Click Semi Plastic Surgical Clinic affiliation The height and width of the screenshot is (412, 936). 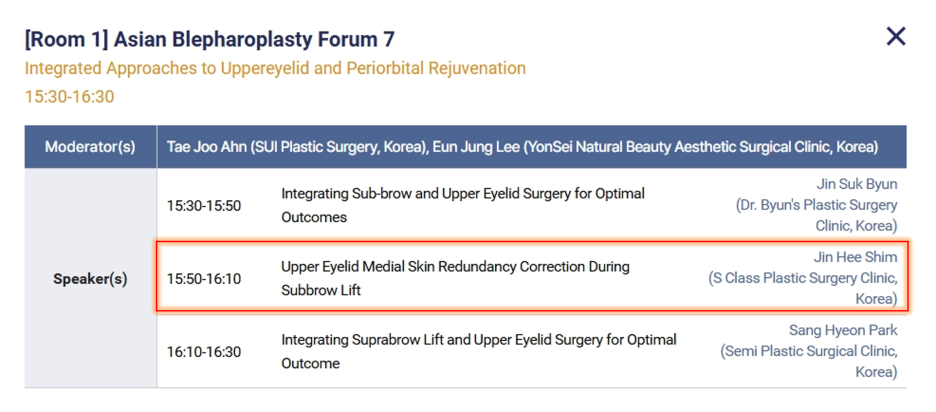808,361
